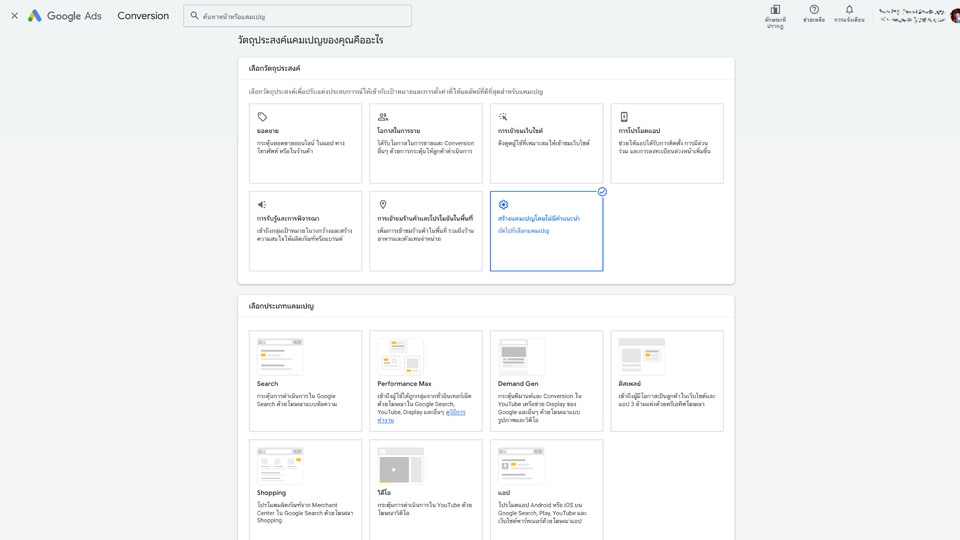Open the Help (ช่วยเหลือ) question mark icon
The image size is (960, 540).
(x=814, y=10)
